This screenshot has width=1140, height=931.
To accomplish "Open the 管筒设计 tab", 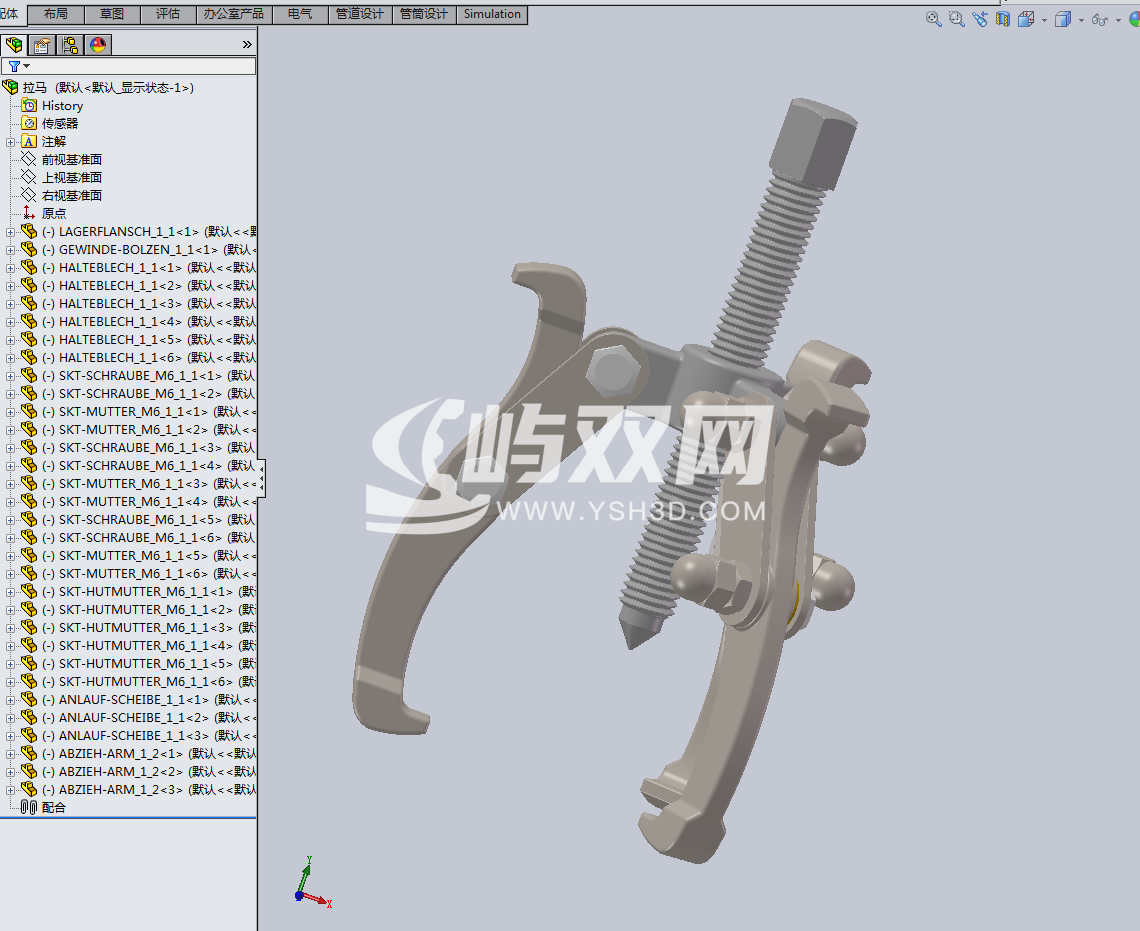I will [424, 14].
